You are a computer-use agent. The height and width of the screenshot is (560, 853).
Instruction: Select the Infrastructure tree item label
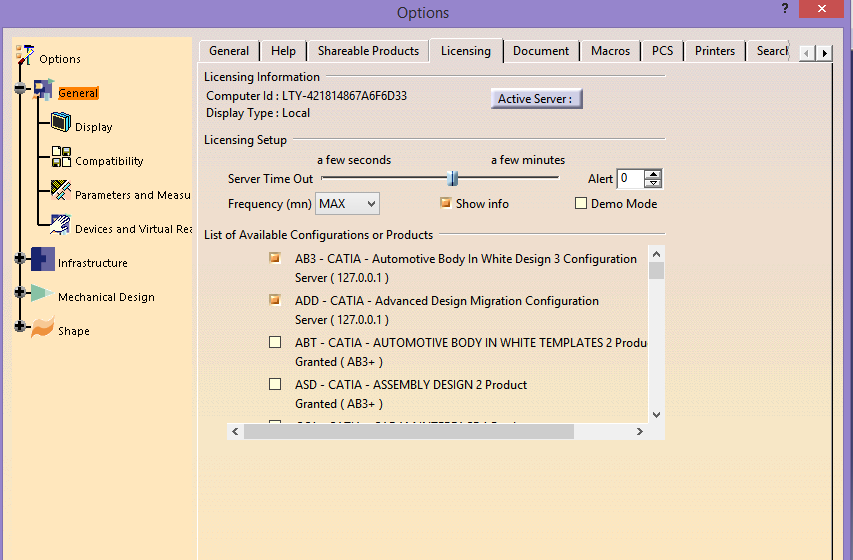(x=92, y=263)
